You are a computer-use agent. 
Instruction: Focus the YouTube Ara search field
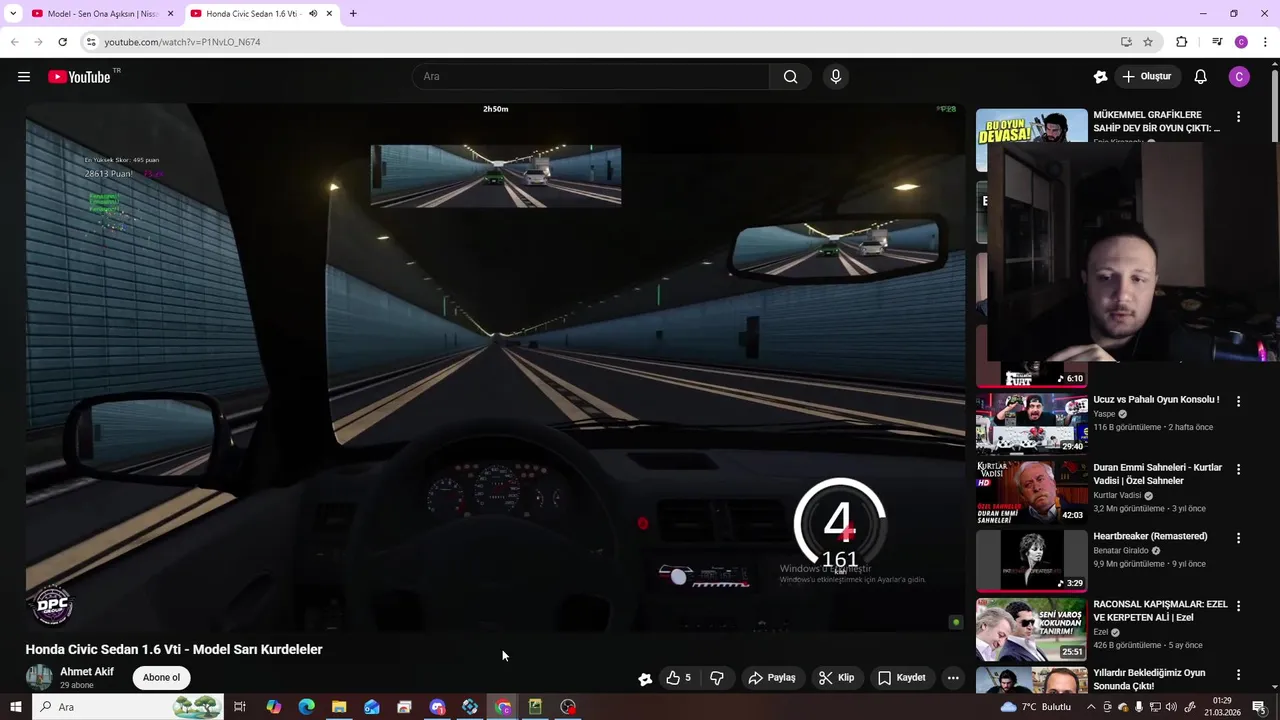591,77
